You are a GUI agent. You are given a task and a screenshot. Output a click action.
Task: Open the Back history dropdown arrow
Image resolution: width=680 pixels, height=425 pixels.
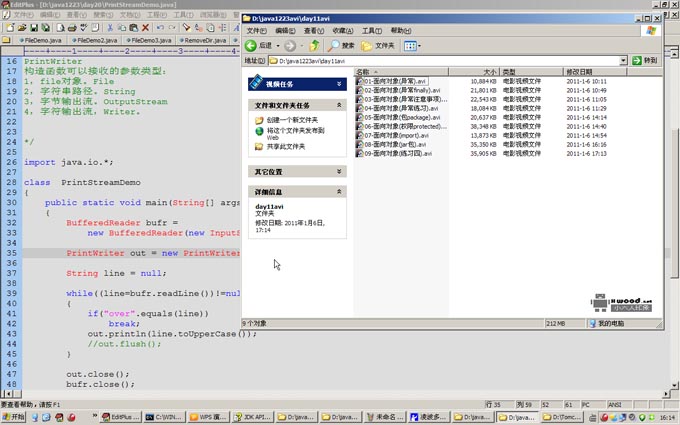(x=278, y=46)
